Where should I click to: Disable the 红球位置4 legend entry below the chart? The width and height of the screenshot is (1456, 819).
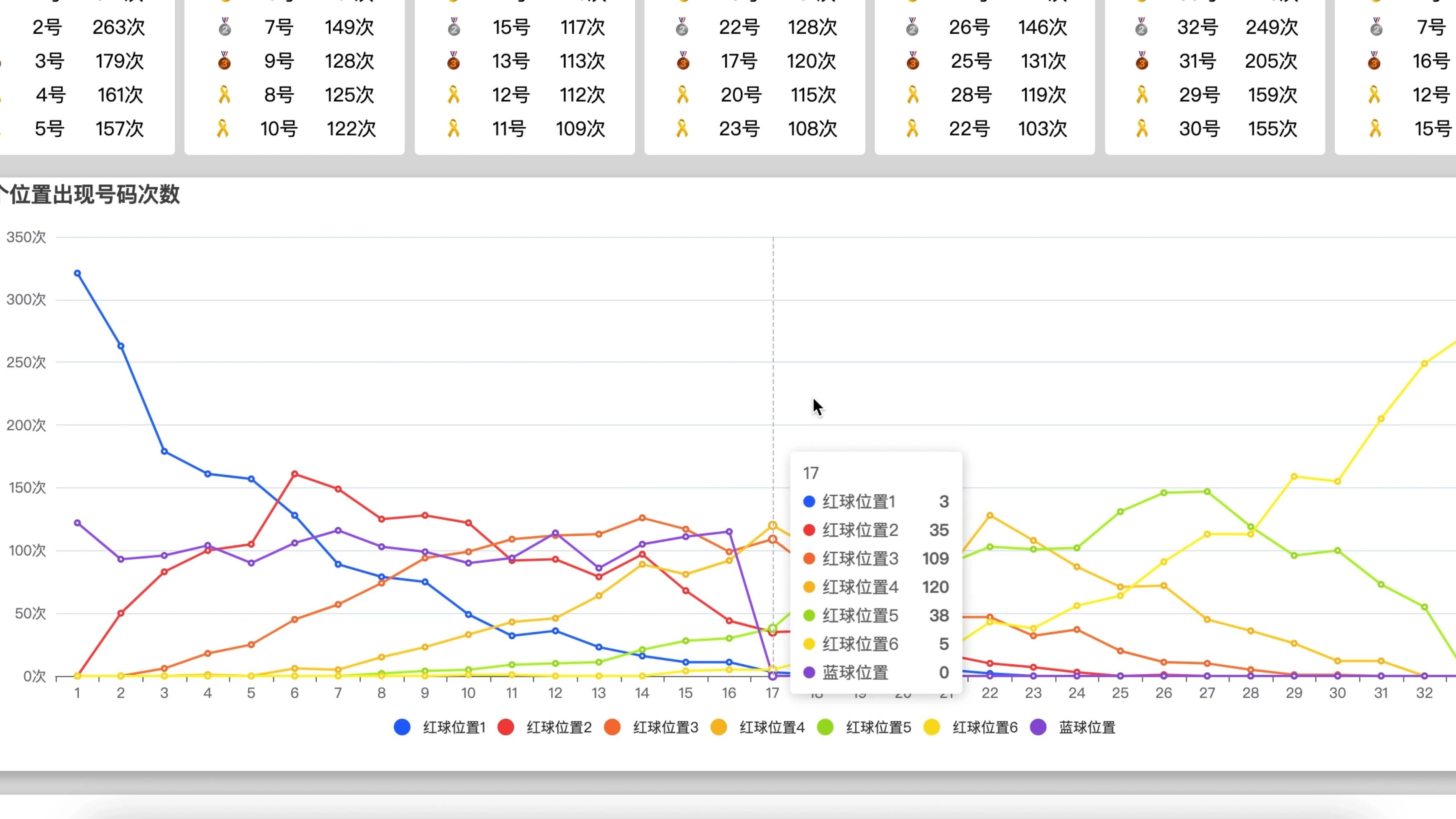[757, 727]
